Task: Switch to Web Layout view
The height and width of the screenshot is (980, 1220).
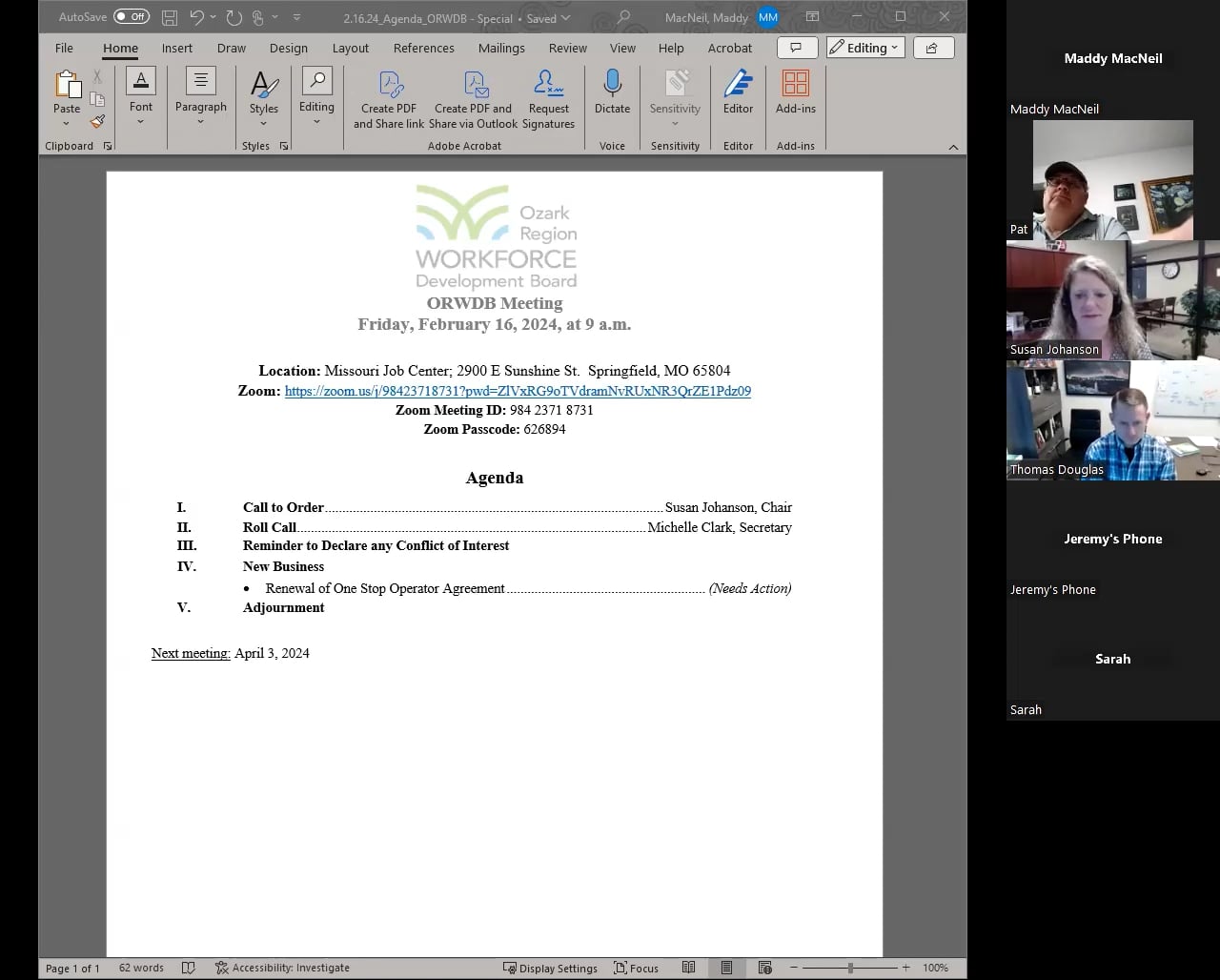Action: point(765,967)
